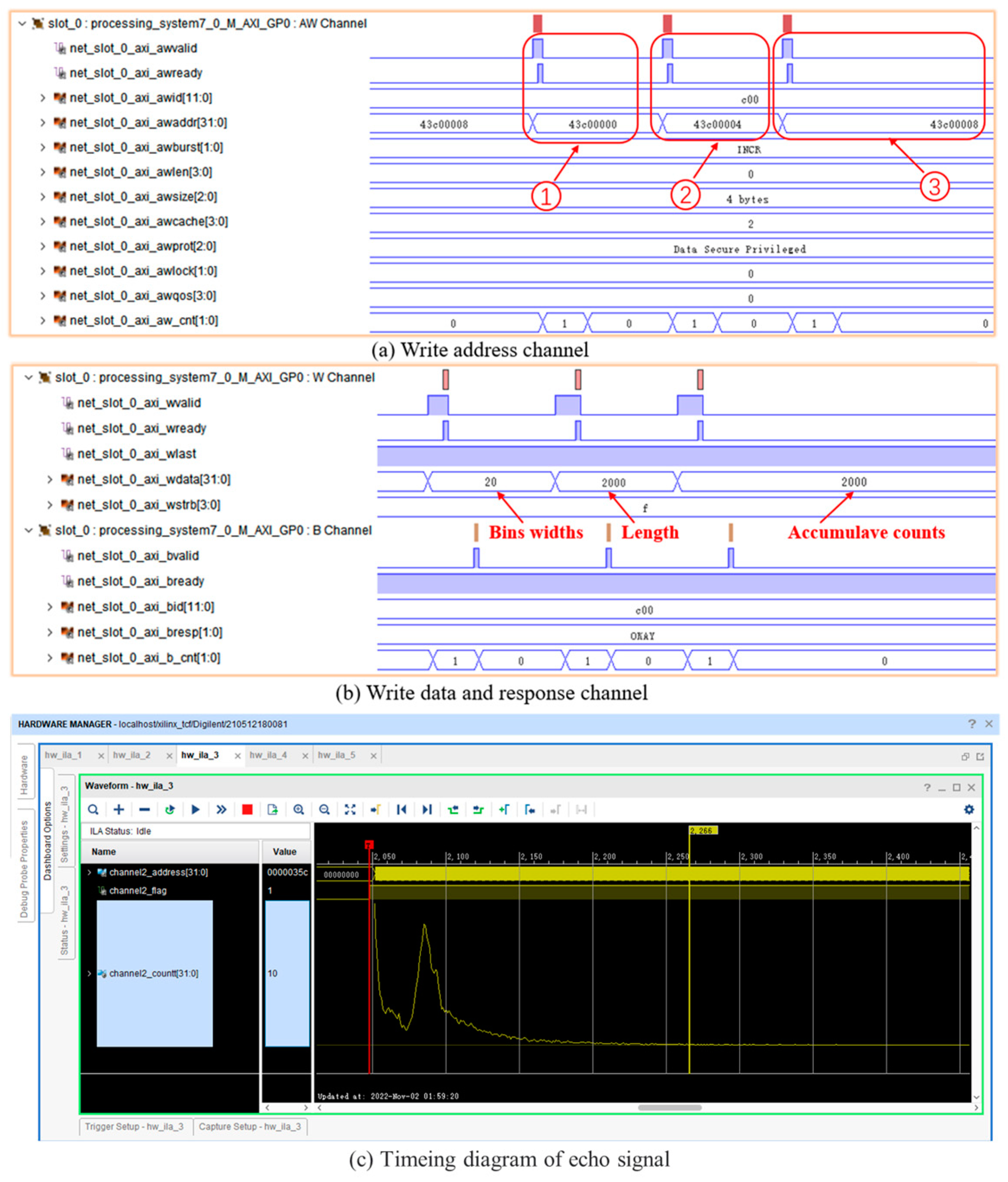Click the Zoom Fit icon in waveform toolbar
Viewport: 1008px width, 1182px height.
[350, 809]
